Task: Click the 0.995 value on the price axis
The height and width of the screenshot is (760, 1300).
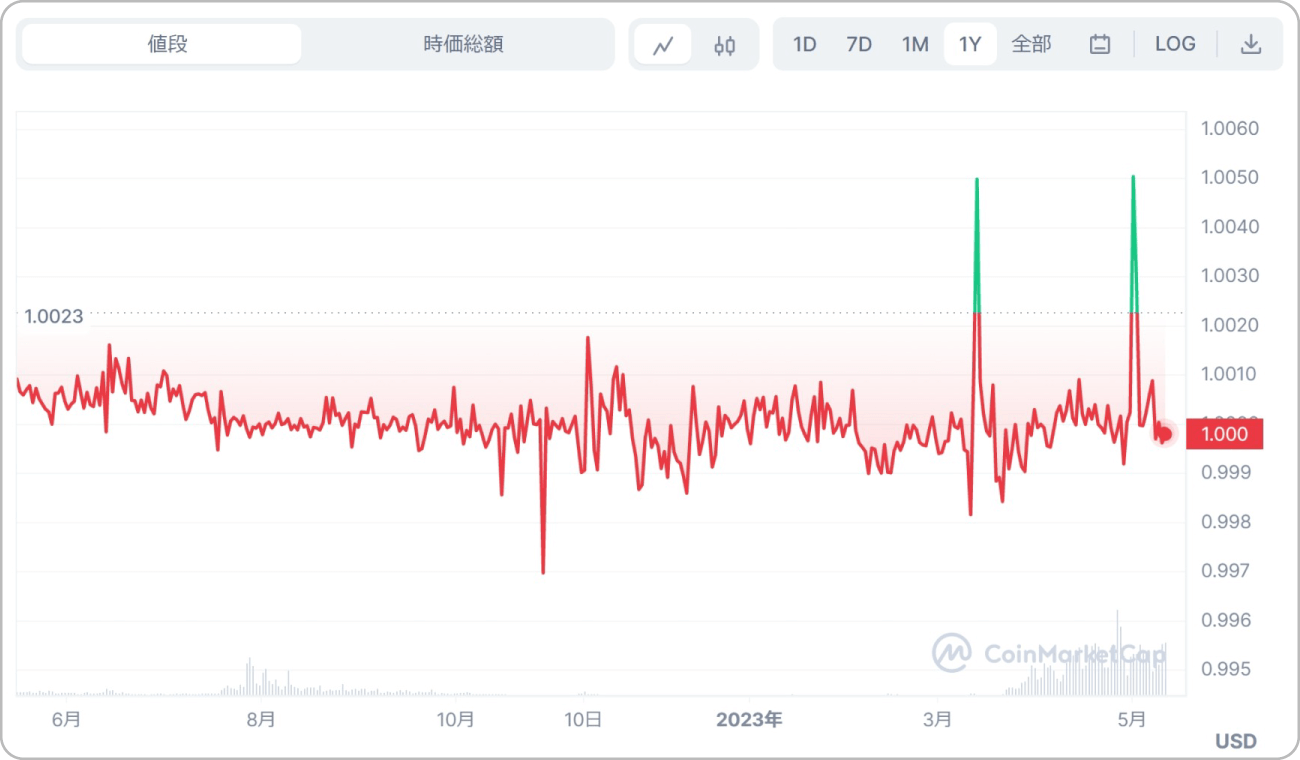Action: (1225, 669)
